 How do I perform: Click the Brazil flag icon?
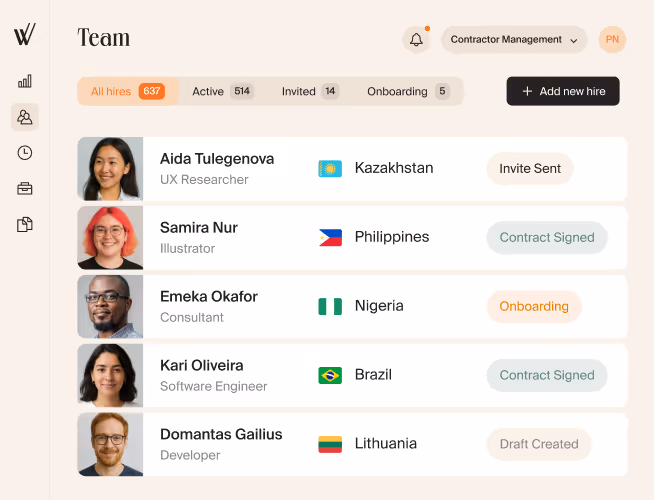point(330,375)
